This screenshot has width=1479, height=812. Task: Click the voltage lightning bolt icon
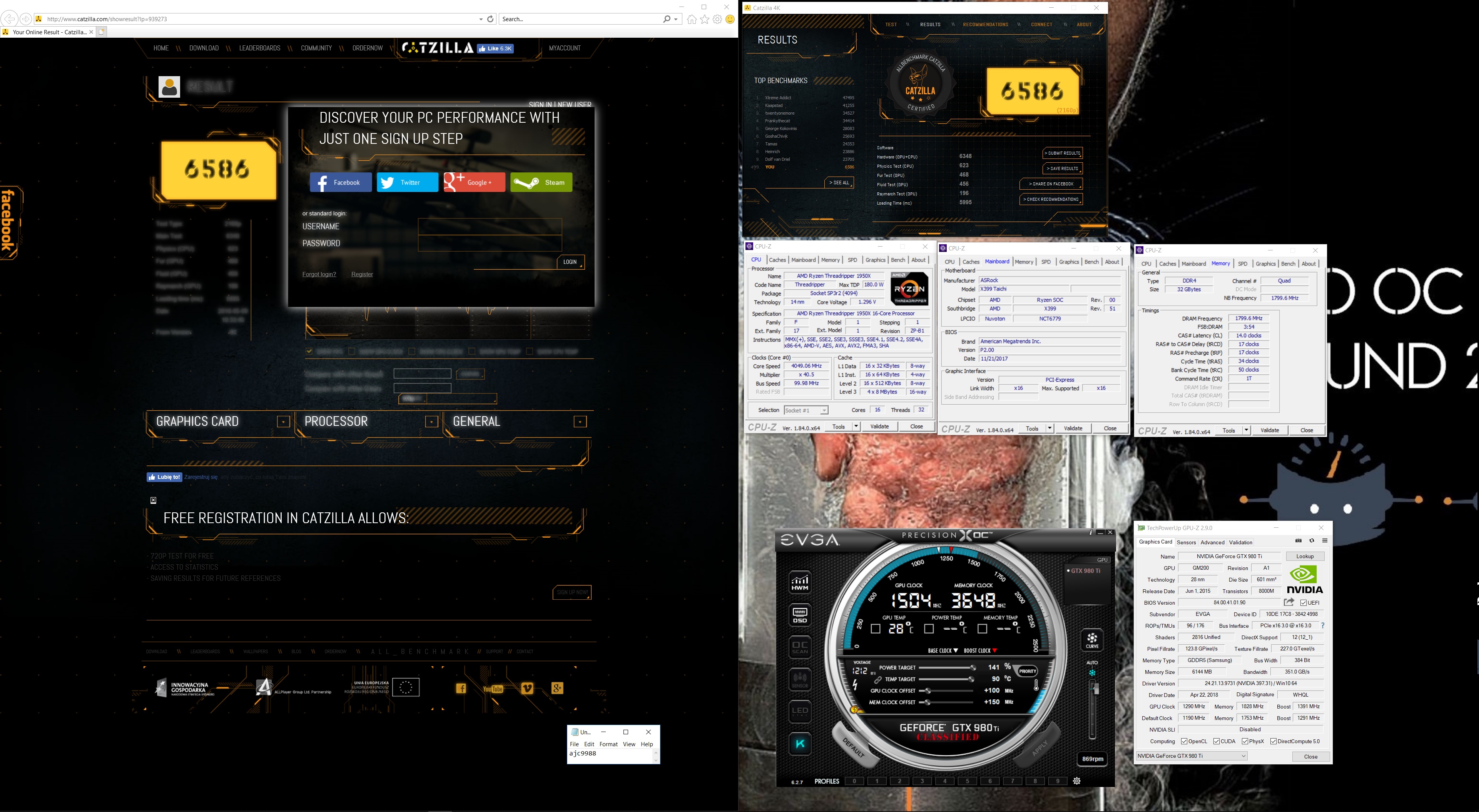tap(856, 685)
